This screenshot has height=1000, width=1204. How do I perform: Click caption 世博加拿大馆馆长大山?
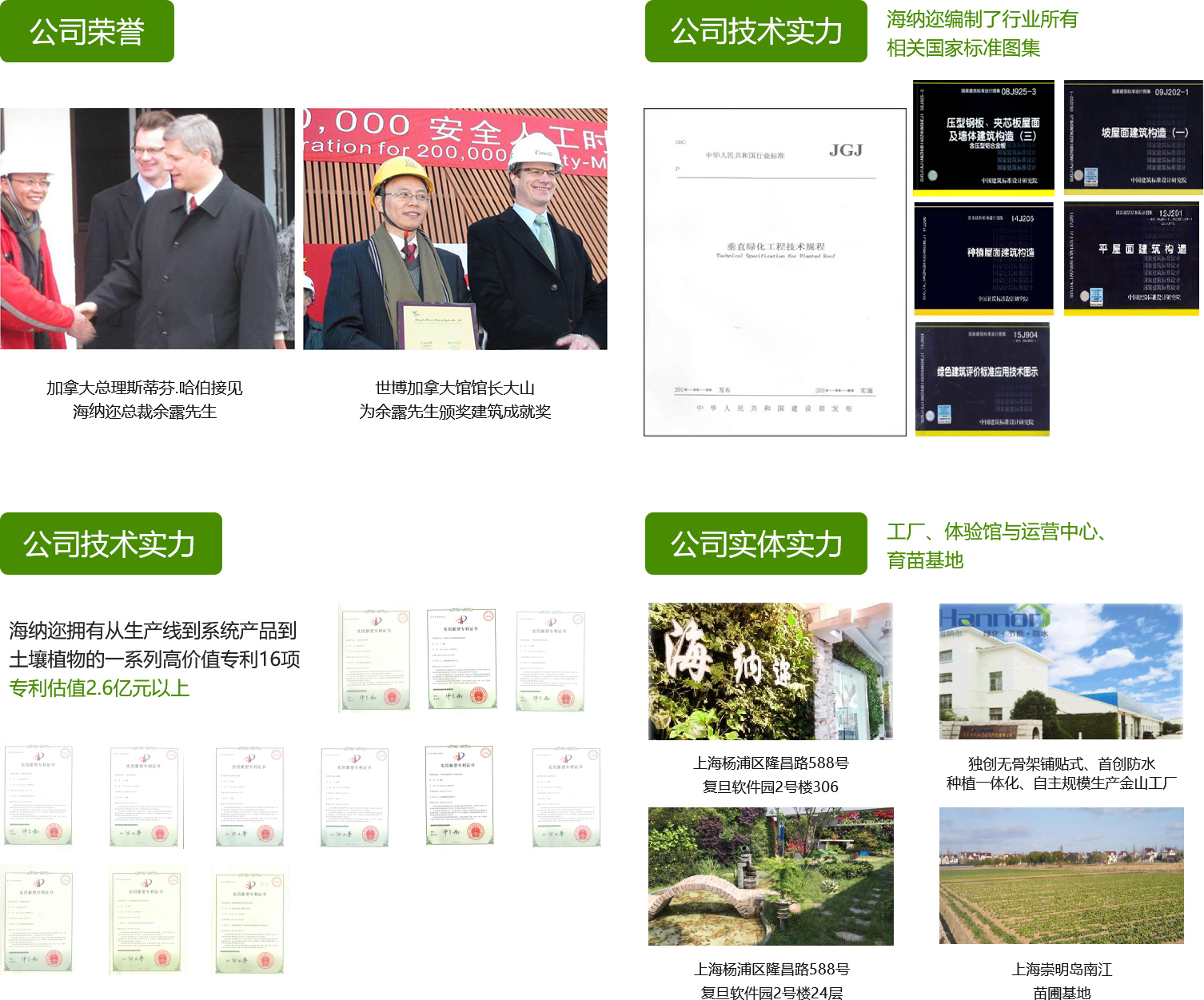pyautogui.click(x=455, y=388)
